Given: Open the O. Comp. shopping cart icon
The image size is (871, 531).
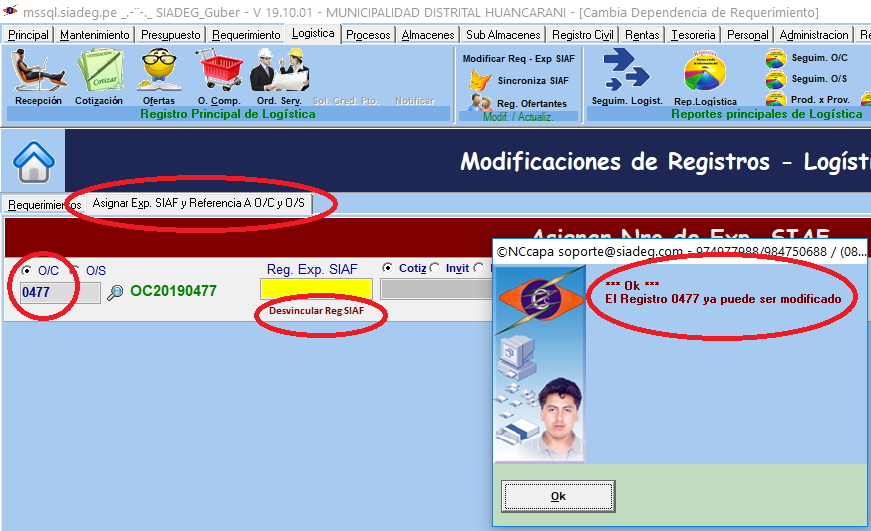Looking at the screenshot, I should 218,71.
